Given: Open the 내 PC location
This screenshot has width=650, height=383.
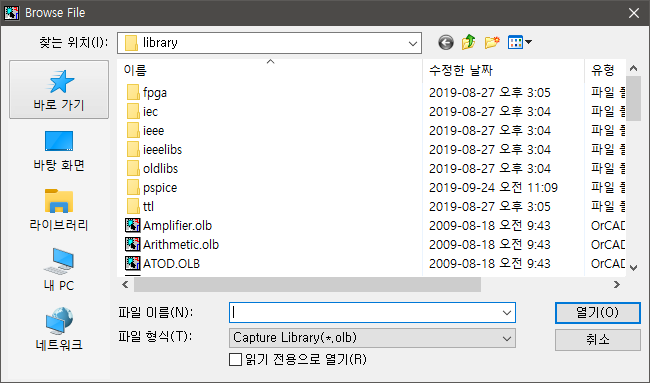Looking at the screenshot, I should pos(59,270).
